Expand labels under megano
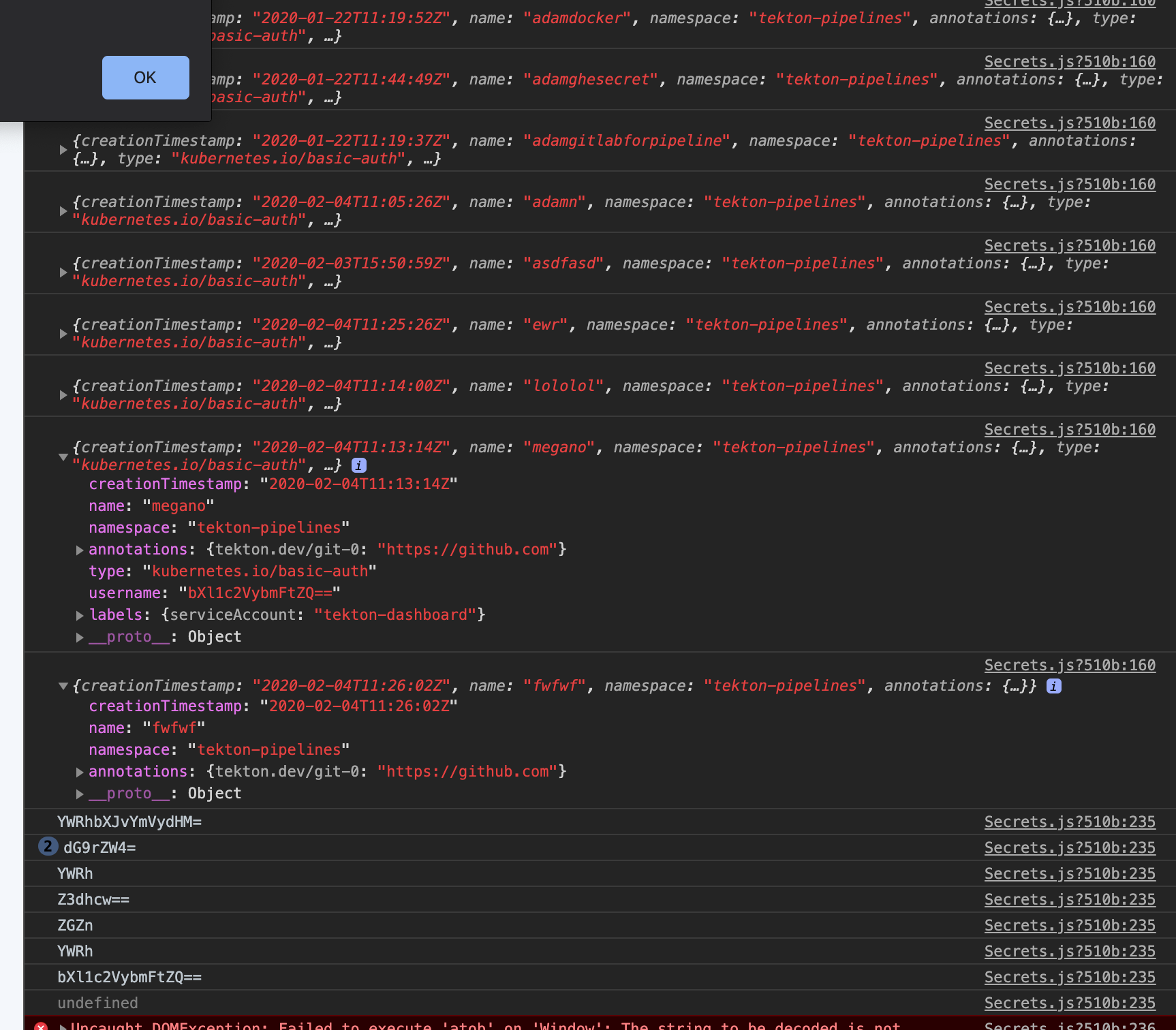1176x1030 pixels. click(x=80, y=615)
